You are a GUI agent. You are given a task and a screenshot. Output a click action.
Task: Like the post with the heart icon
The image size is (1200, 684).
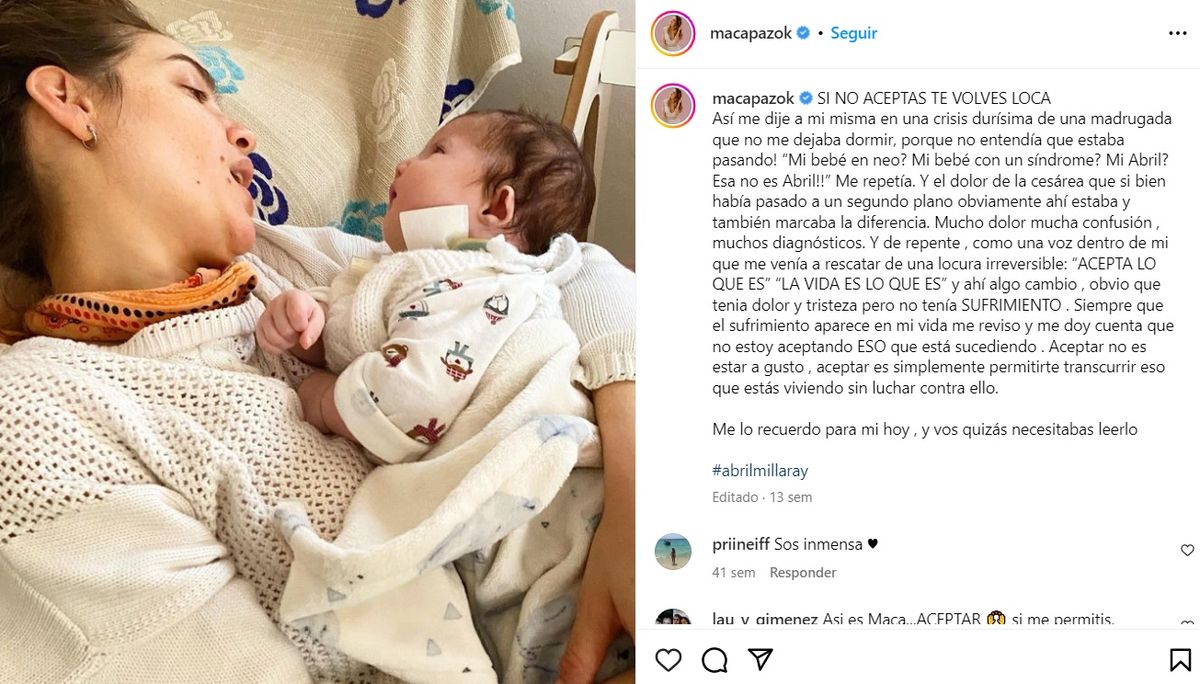[668, 660]
